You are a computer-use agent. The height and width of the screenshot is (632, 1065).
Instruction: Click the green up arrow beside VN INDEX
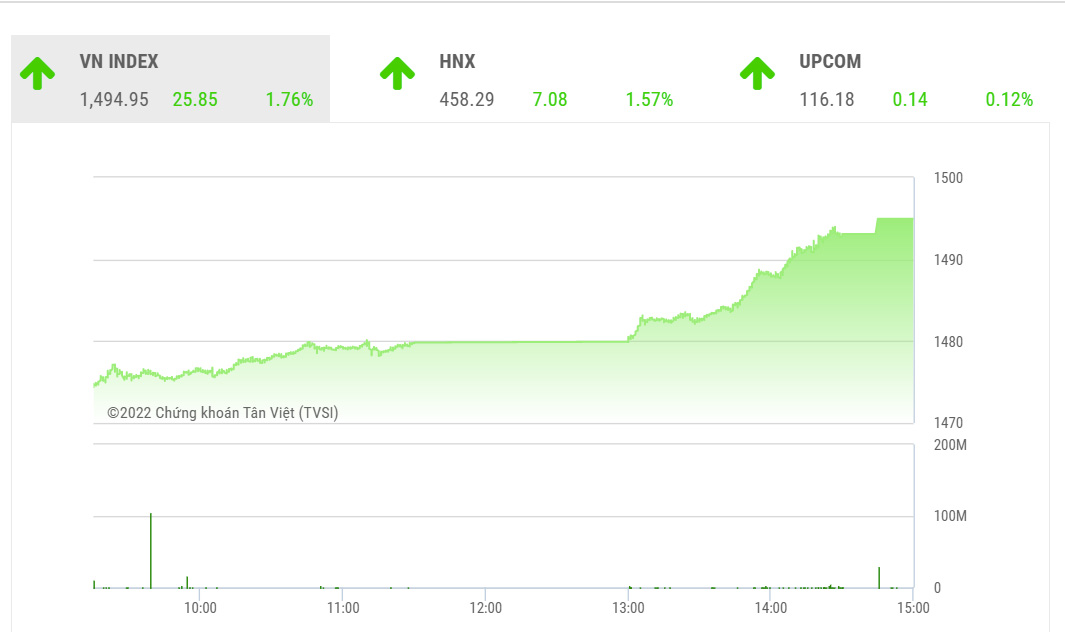point(38,73)
